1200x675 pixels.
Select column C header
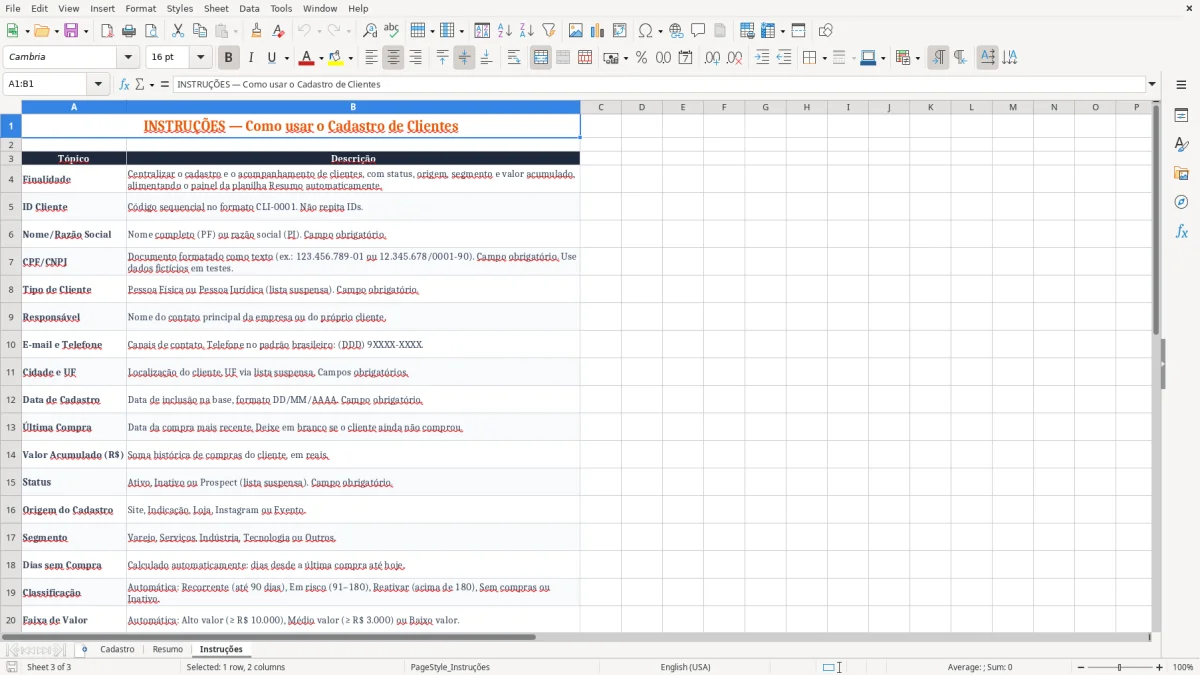pos(600,107)
